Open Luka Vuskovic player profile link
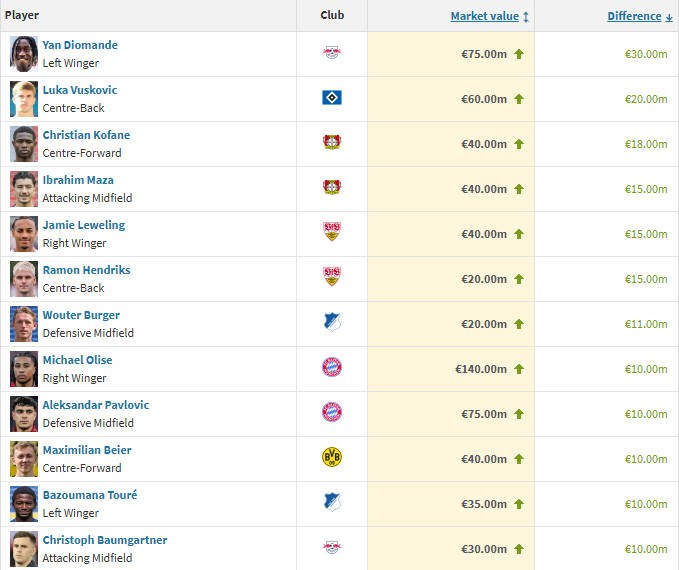 [x=80, y=90]
